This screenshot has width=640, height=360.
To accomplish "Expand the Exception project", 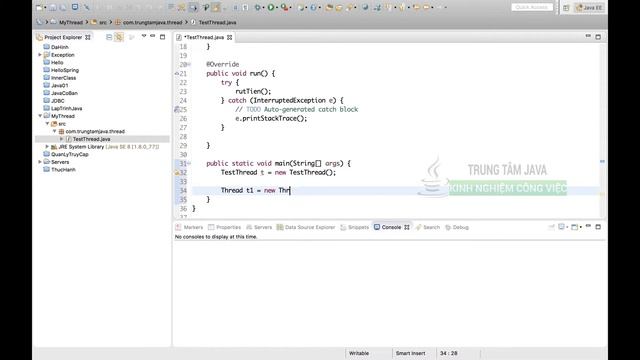I will coord(40,55).
